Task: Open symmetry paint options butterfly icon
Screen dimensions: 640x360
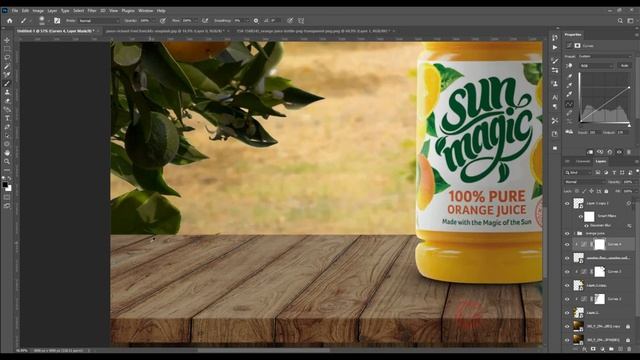Action: (301, 20)
